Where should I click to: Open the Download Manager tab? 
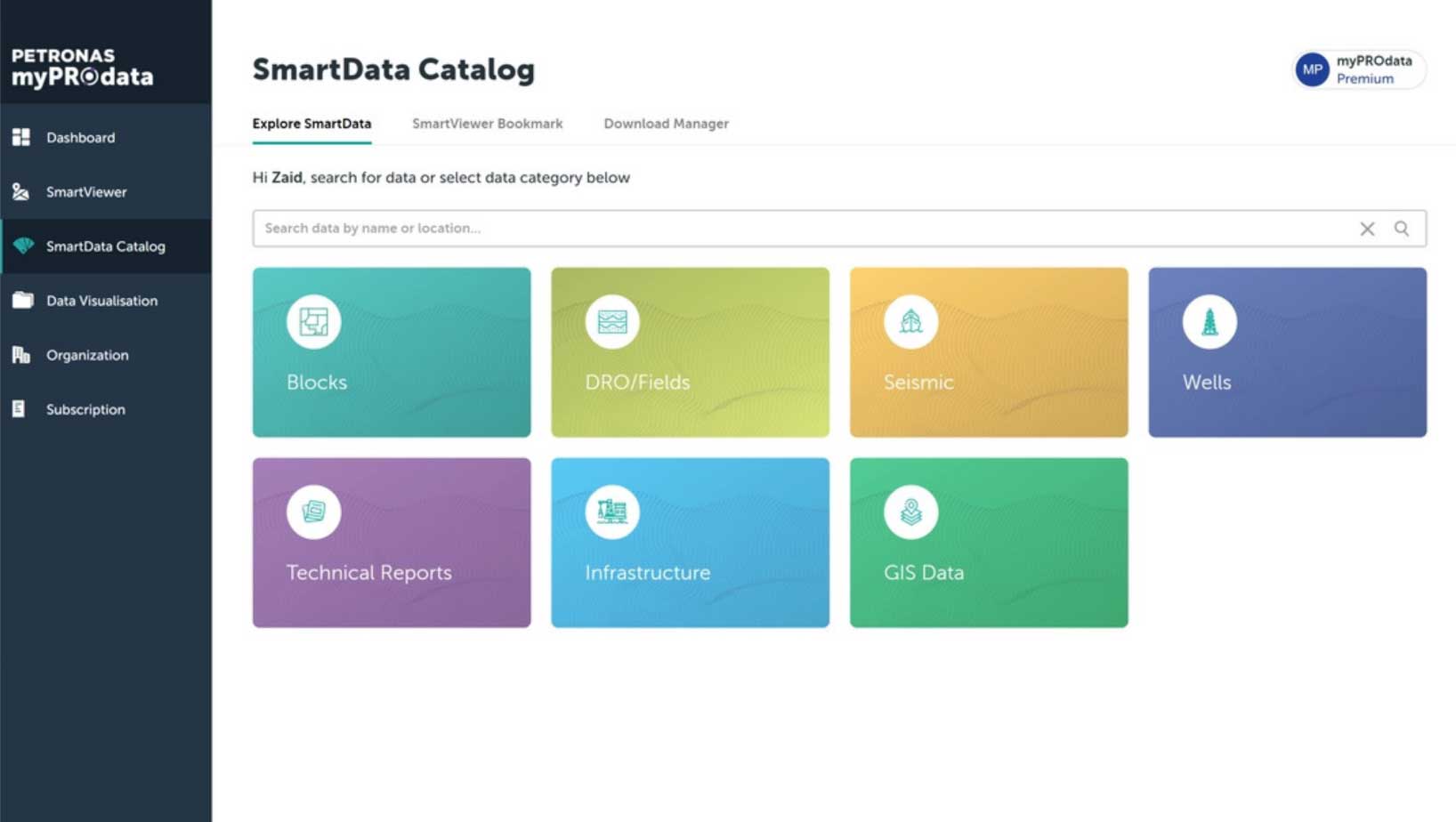click(x=666, y=124)
